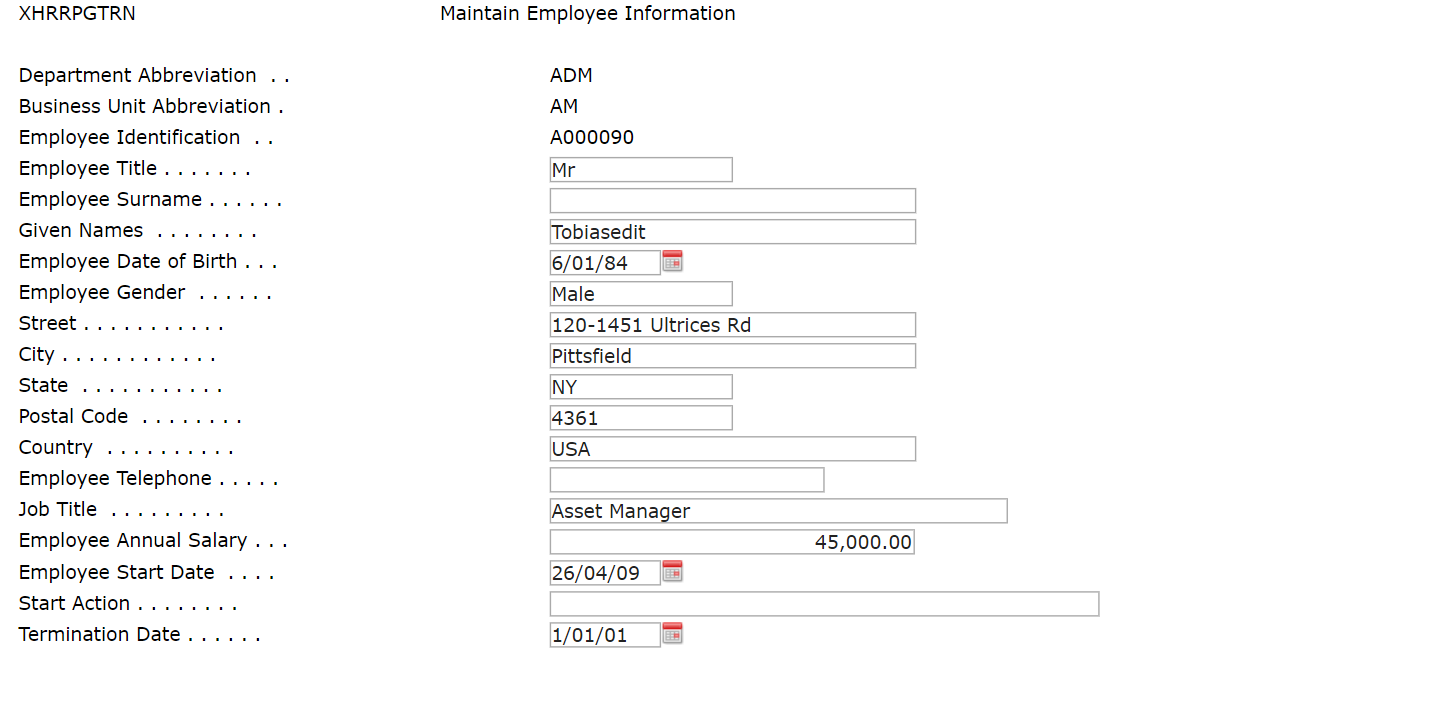The width and height of the screenshot is (1447, 727).
Task: Focus the Street address field
Action: [732, 325]
